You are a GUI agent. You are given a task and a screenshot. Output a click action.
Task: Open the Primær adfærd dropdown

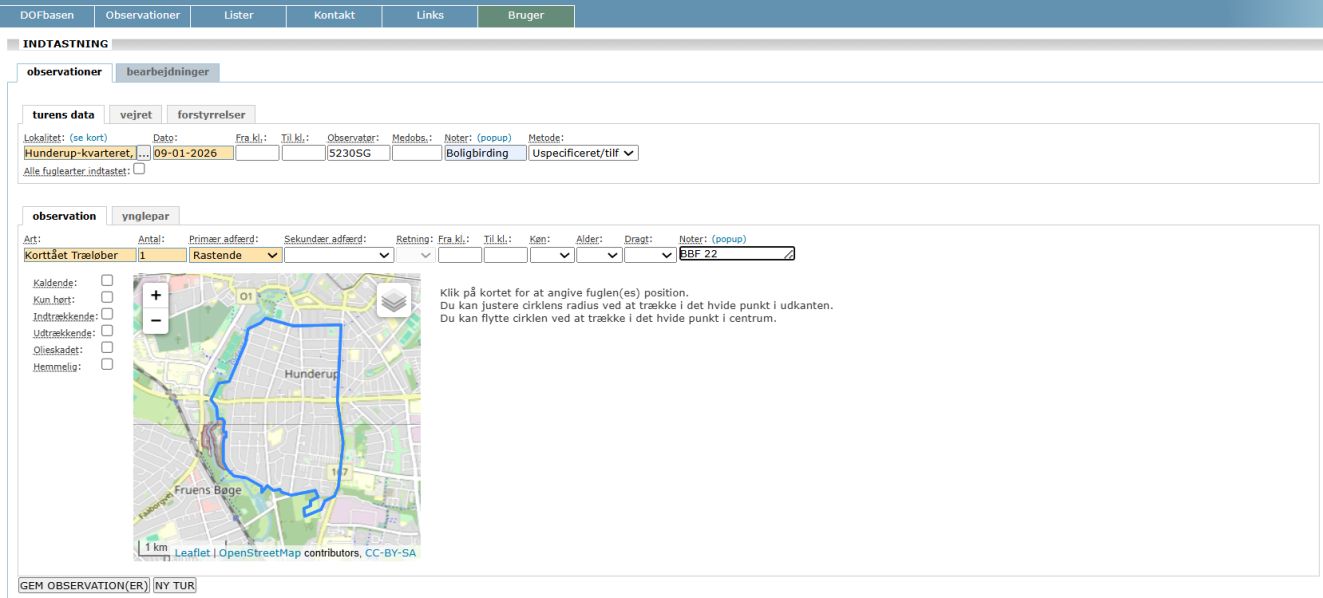tap(235, 255)
